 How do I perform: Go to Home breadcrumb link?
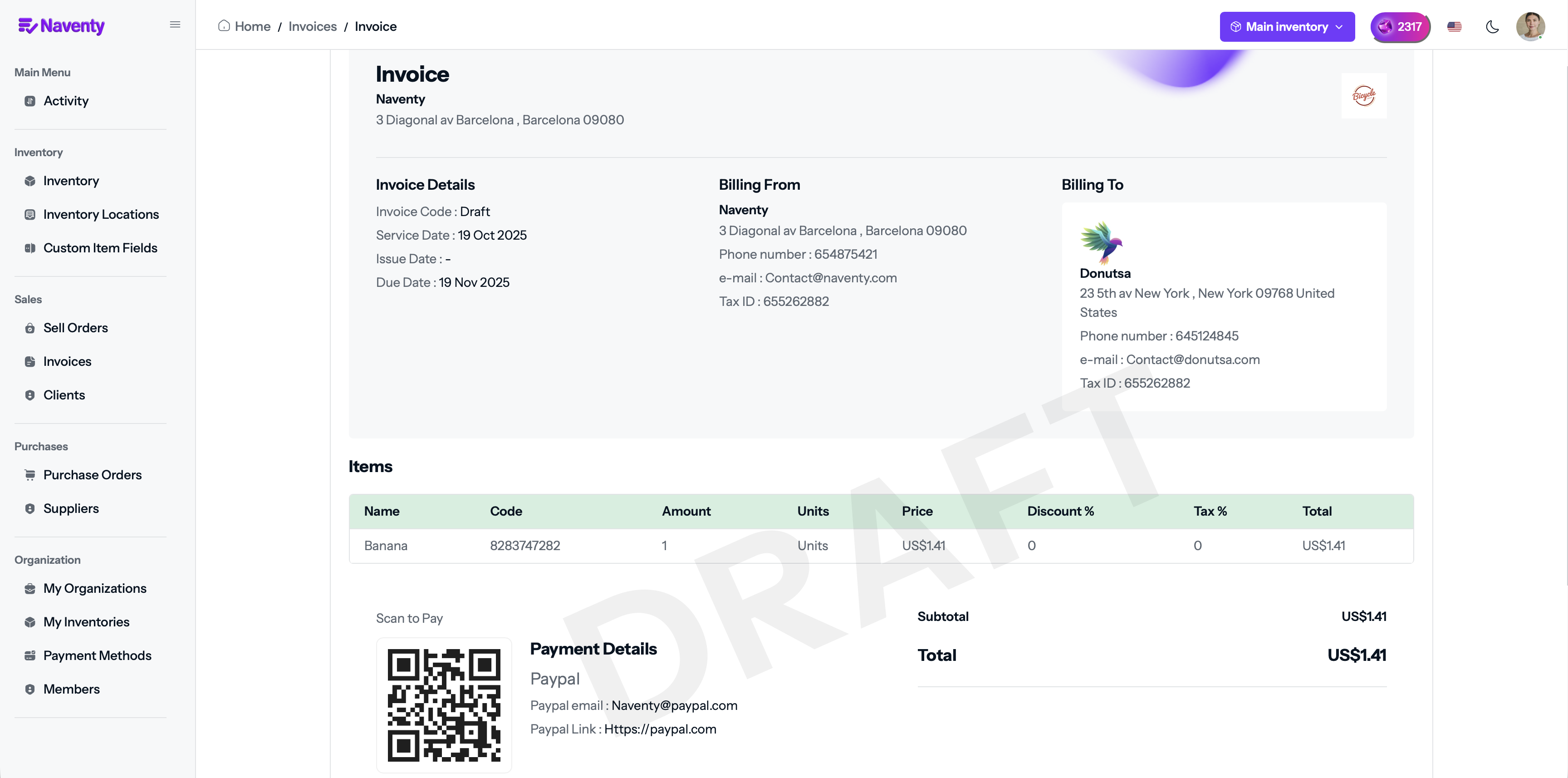(253, 26)
